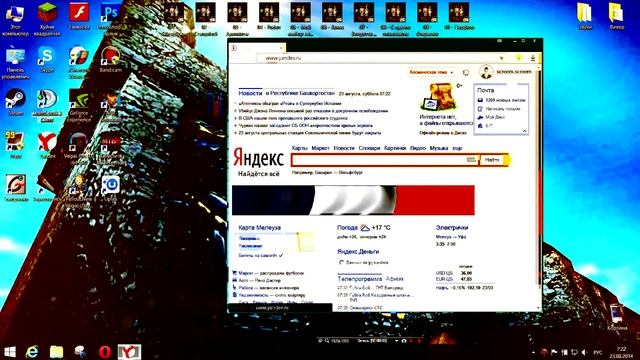Switch to the Афиша tab

pyautogui.click(x=394, y=279)
